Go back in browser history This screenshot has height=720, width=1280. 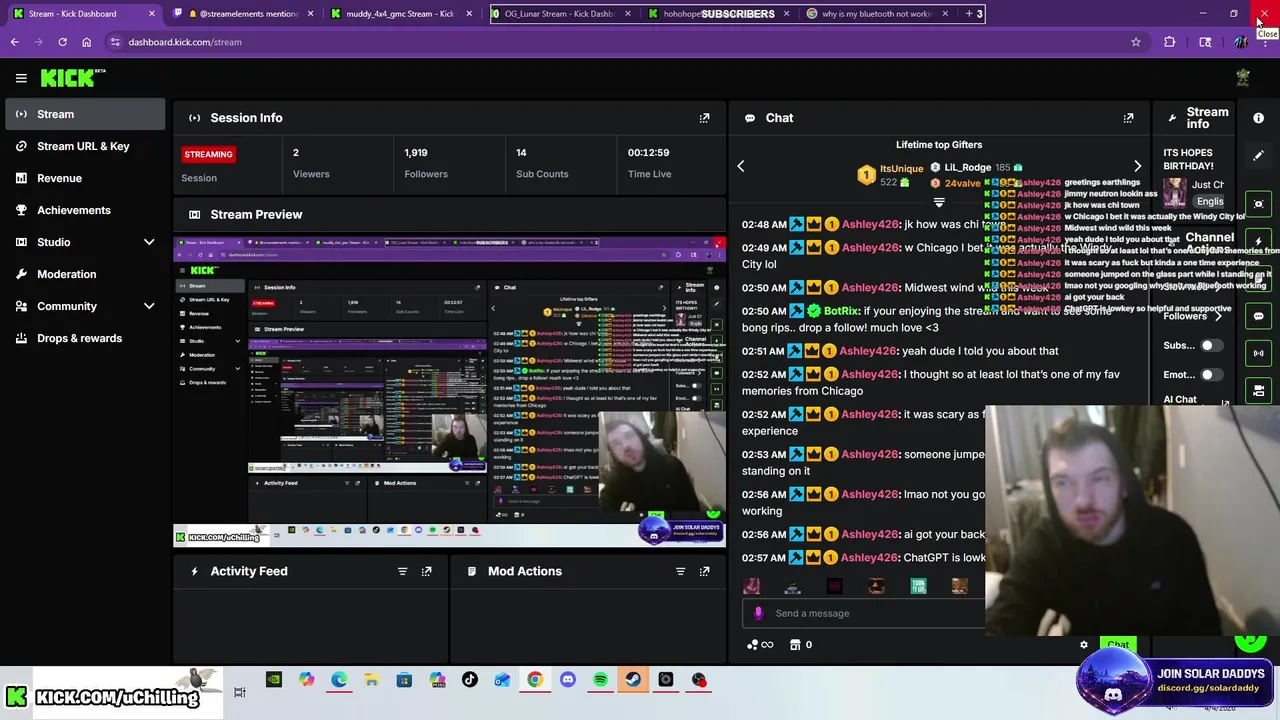(x=14, y=42)
